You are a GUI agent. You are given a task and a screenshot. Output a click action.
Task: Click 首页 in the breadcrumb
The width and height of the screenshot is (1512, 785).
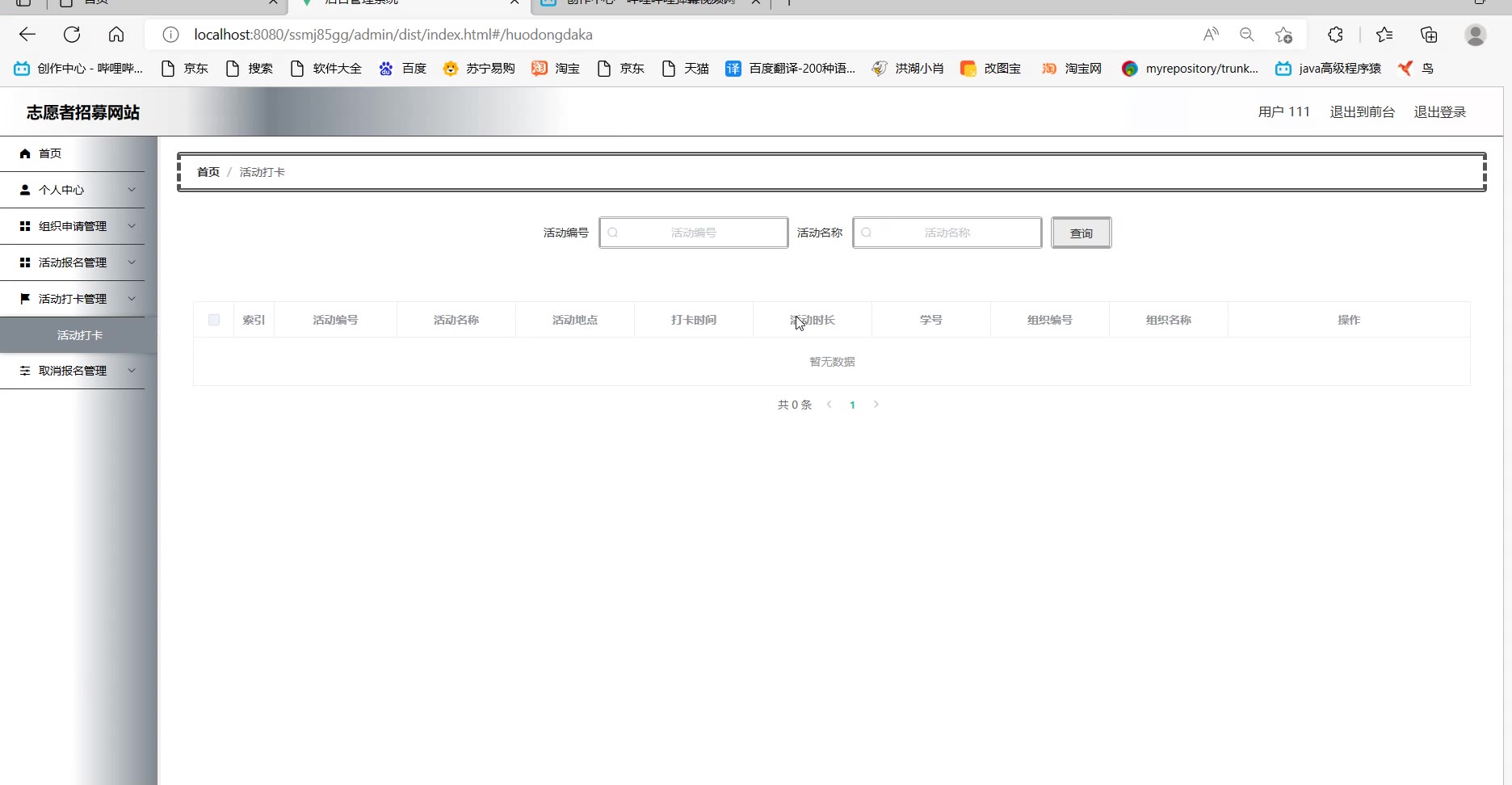pos(208,172)
